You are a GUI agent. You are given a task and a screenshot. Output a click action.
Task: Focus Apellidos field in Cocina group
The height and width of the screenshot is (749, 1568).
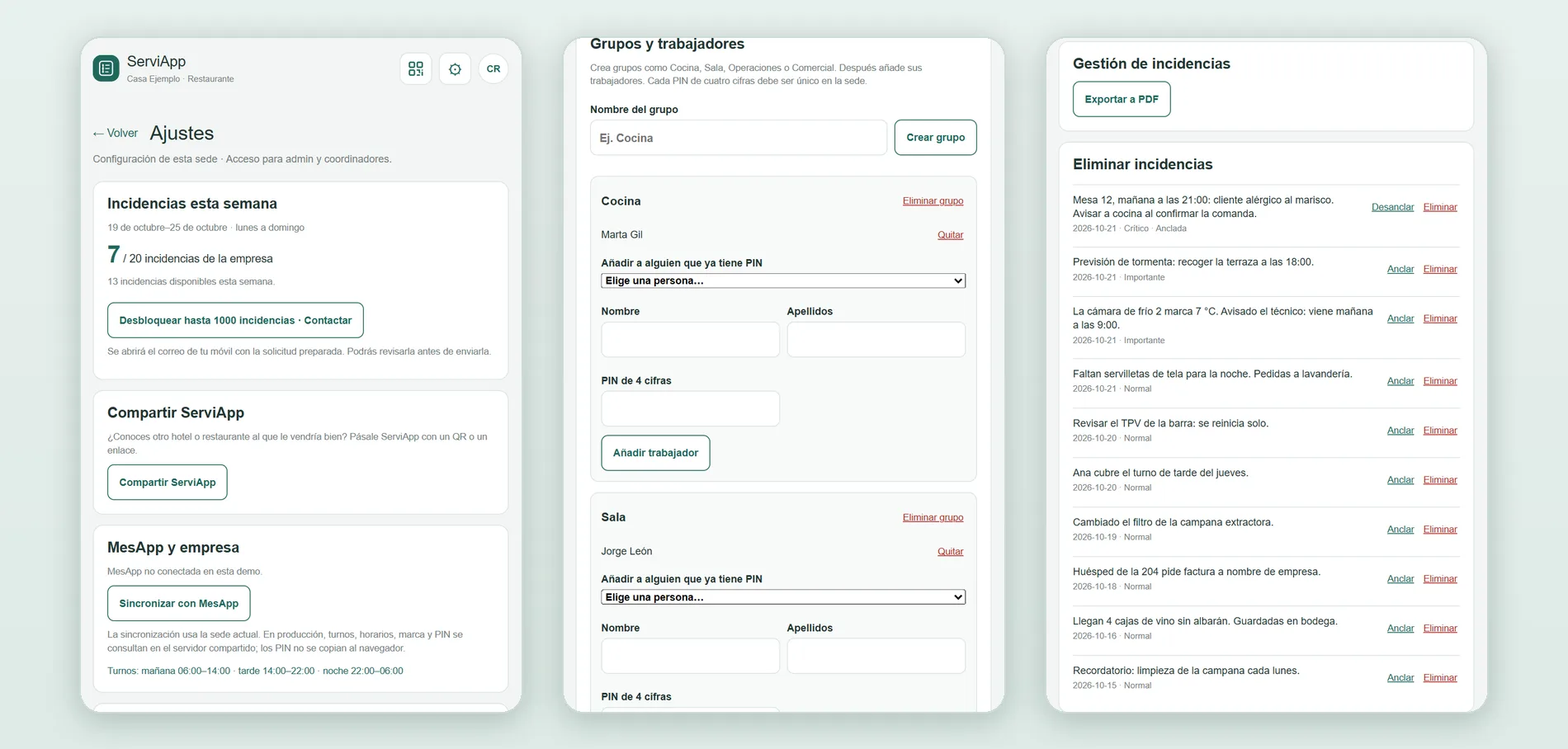pyautogui.click(x=876, y=340)
